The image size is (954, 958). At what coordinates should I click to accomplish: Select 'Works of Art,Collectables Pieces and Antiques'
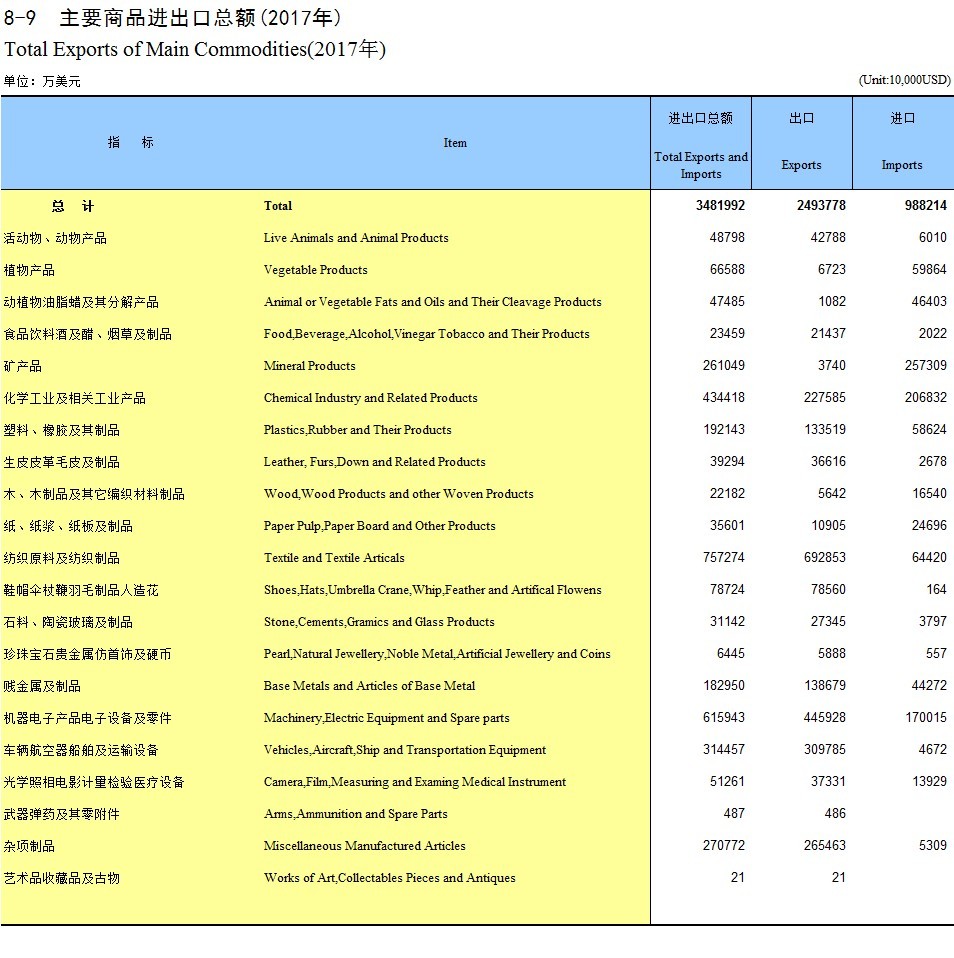click(389, 878)
